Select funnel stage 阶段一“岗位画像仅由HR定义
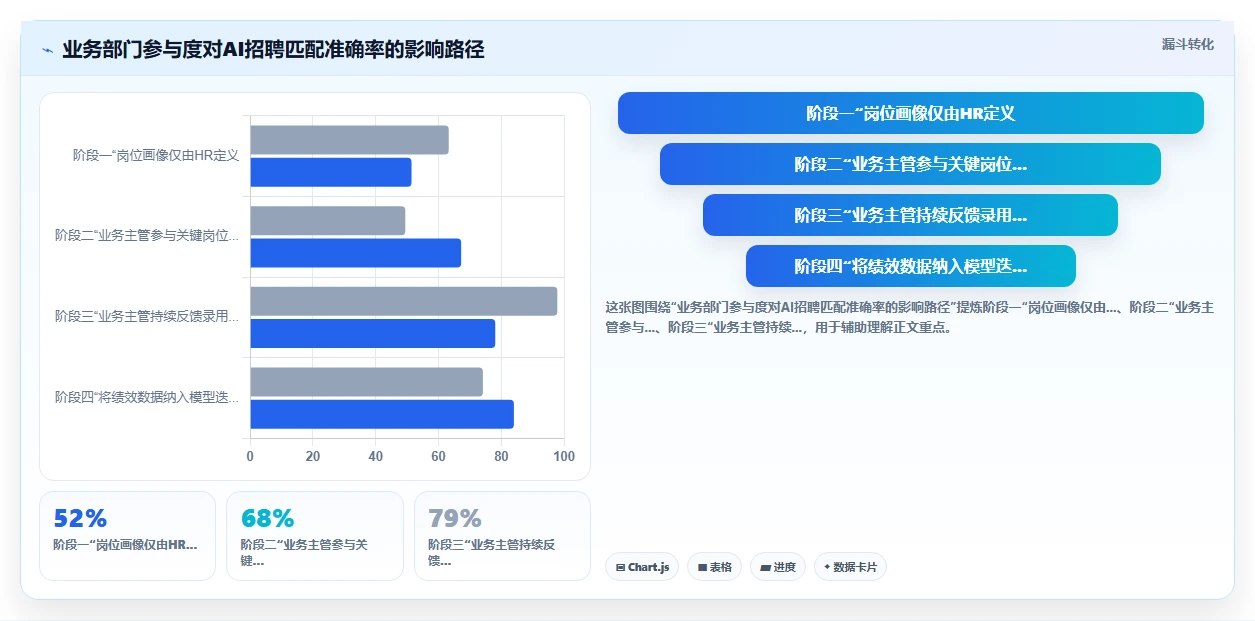The width and height of the screenshot is (1255, 621). tap(911, 113)
